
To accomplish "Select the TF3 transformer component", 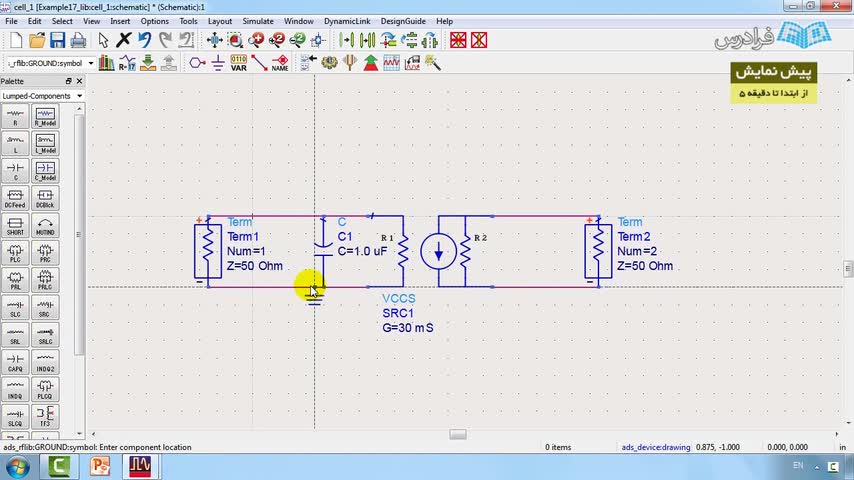I will point(45,417).
